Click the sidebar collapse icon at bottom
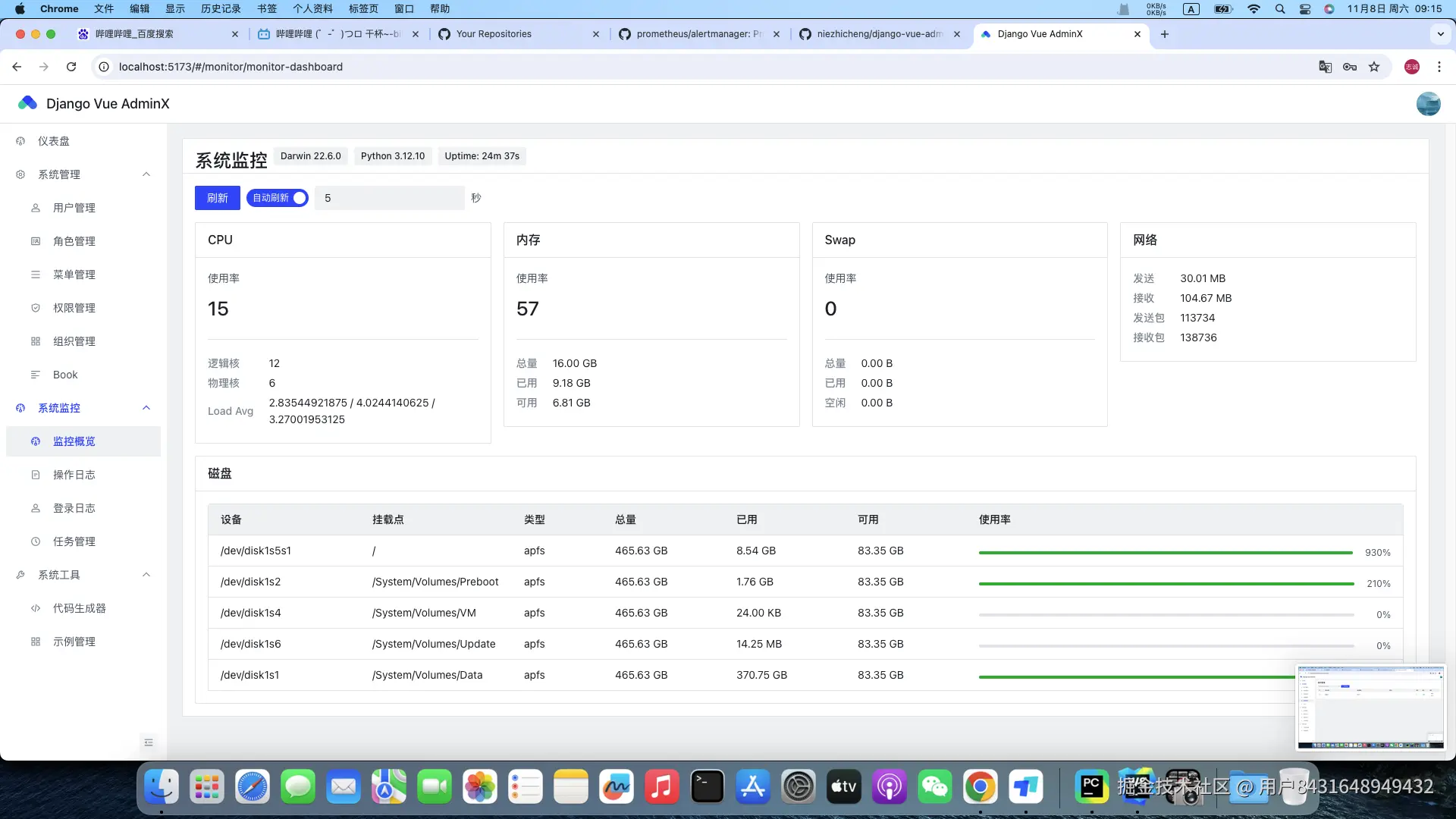This screenshot has height=819, width=1456. coord(149,742)
